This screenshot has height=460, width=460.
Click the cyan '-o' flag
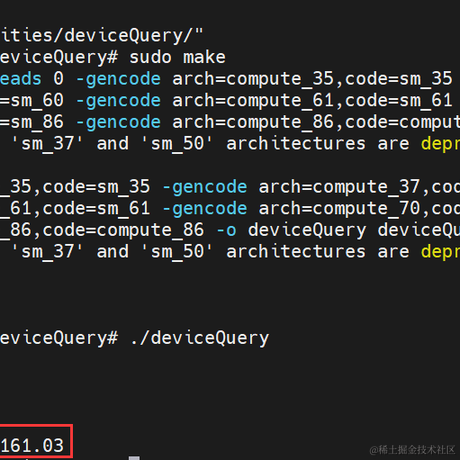226,231
